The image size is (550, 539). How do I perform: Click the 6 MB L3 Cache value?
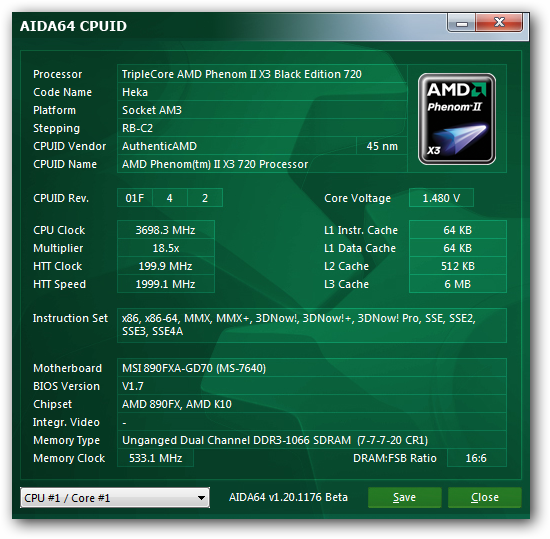458,284
